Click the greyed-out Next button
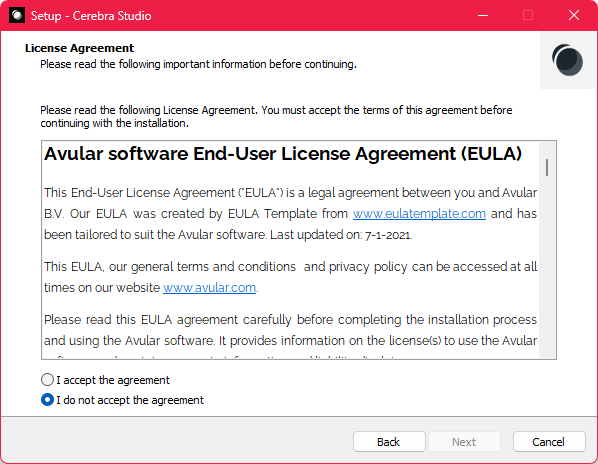The width and height of the screenshot is (598, 464). click(464, 442)
